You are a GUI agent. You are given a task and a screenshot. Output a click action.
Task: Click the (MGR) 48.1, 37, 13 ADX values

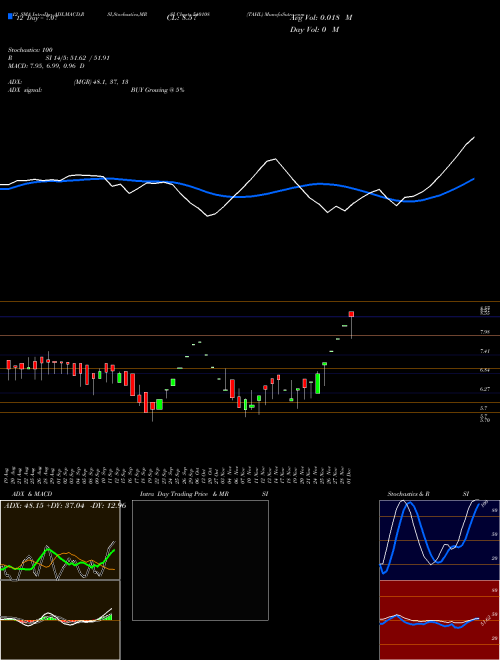pyautogui.click(x=101, y=82)
